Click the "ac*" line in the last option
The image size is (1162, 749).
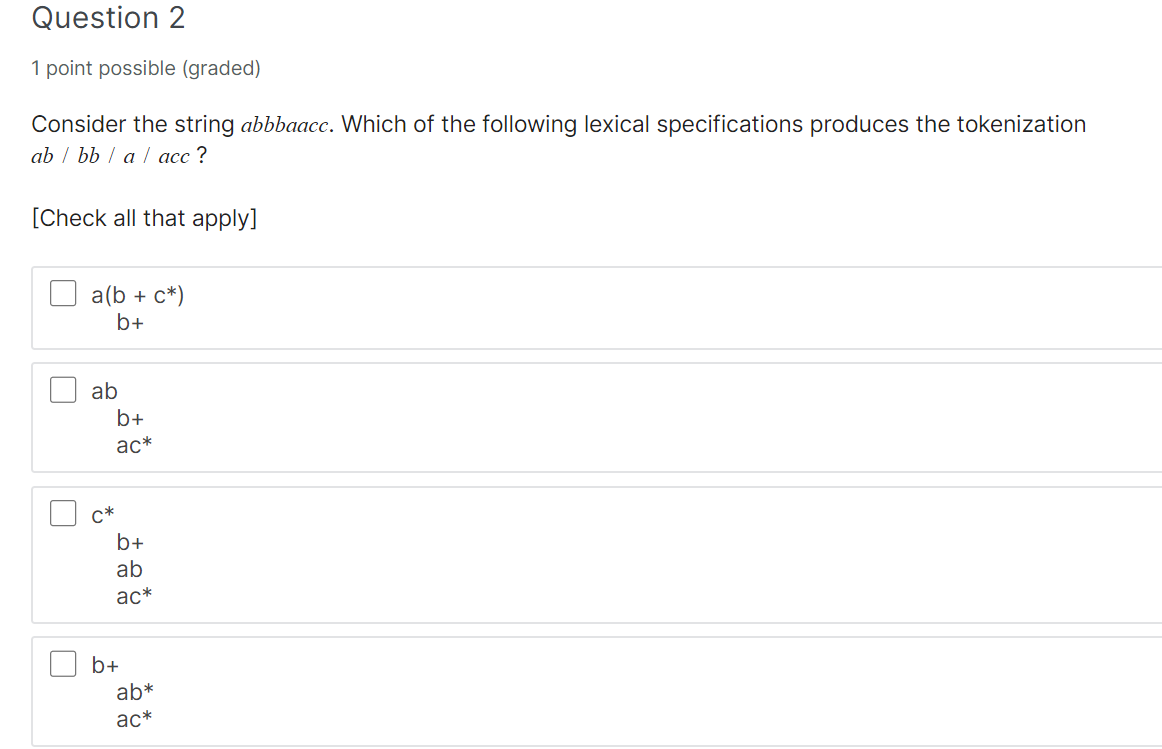point(133,719)
